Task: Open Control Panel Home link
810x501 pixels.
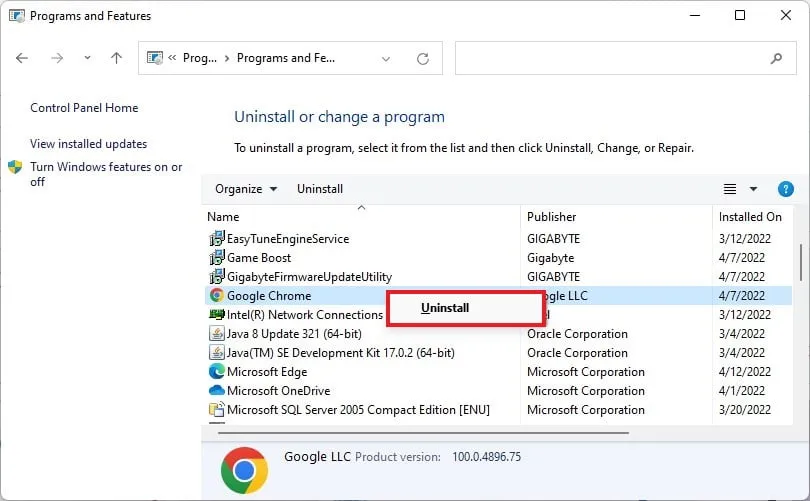Action: pyautogui.click(x=84, y=108)
